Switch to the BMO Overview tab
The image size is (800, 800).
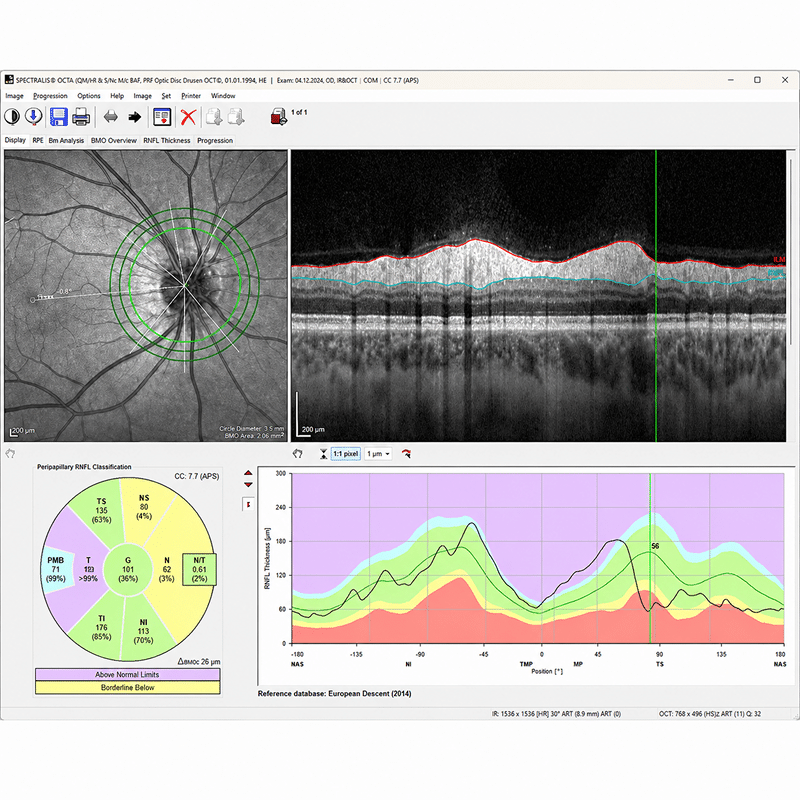pos(114,140)
